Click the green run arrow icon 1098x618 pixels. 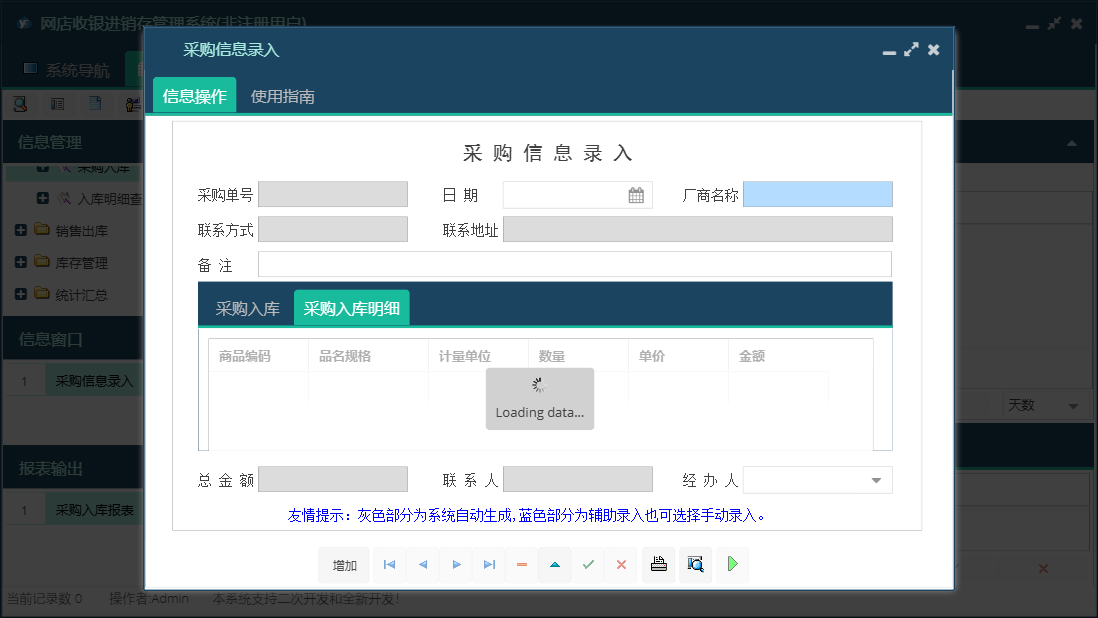click(731, 565)
